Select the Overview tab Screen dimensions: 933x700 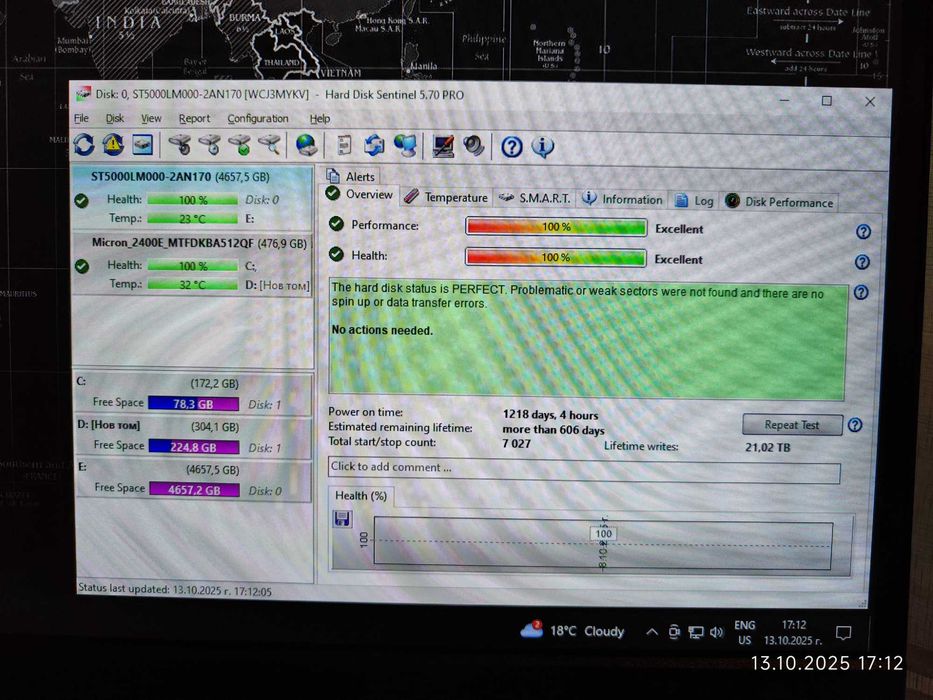(x=359, y=194)
